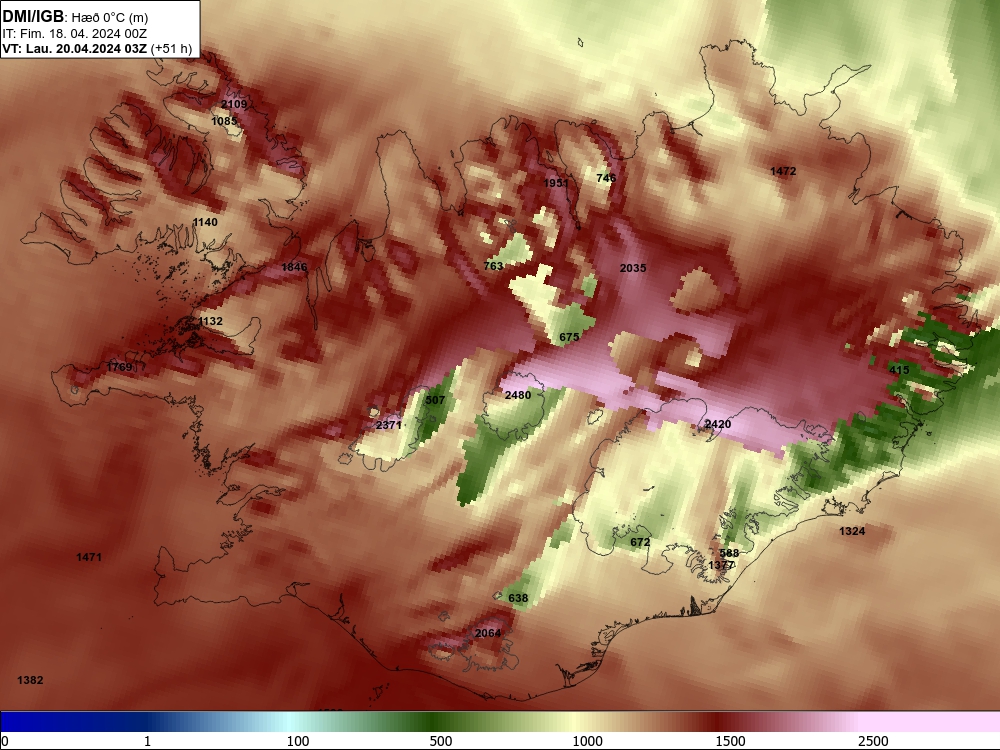Click the 500 label on the color scale

click(441, 740)
